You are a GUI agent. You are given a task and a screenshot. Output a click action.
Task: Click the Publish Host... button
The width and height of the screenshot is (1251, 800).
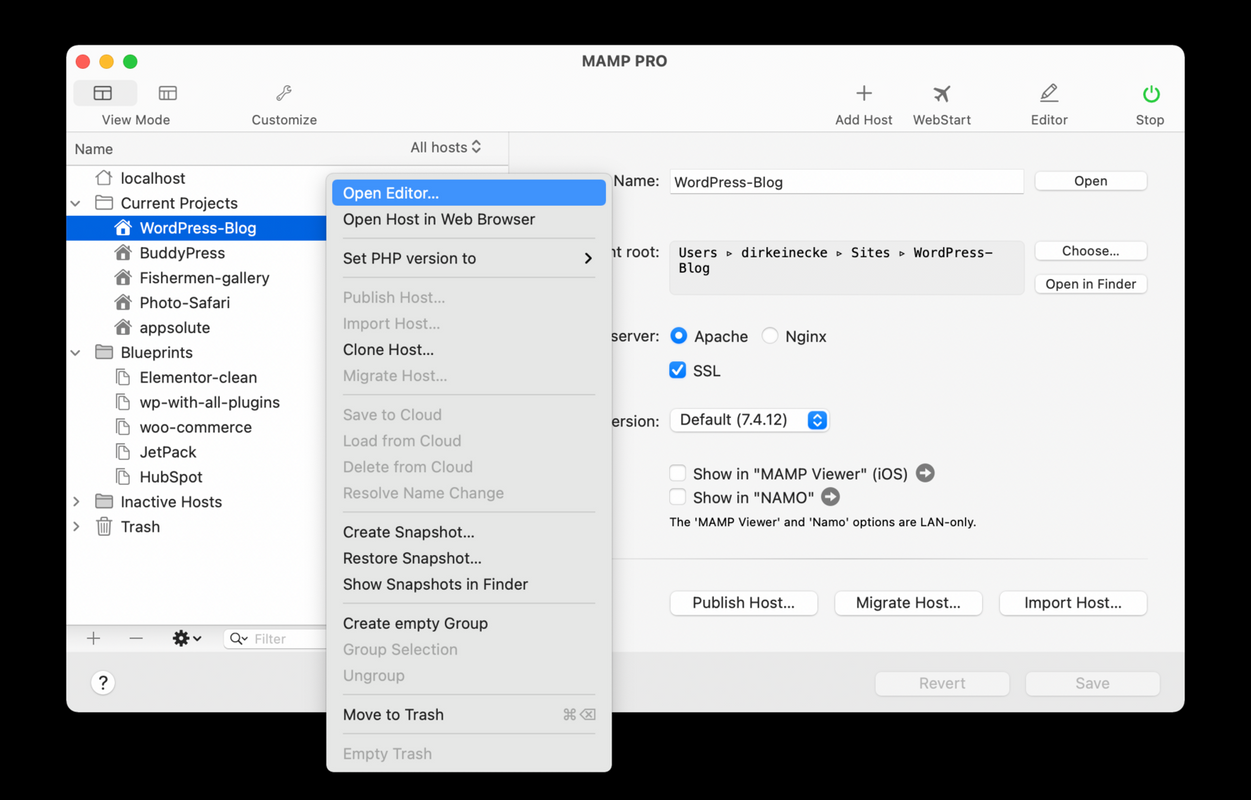(x=744, y=603)
